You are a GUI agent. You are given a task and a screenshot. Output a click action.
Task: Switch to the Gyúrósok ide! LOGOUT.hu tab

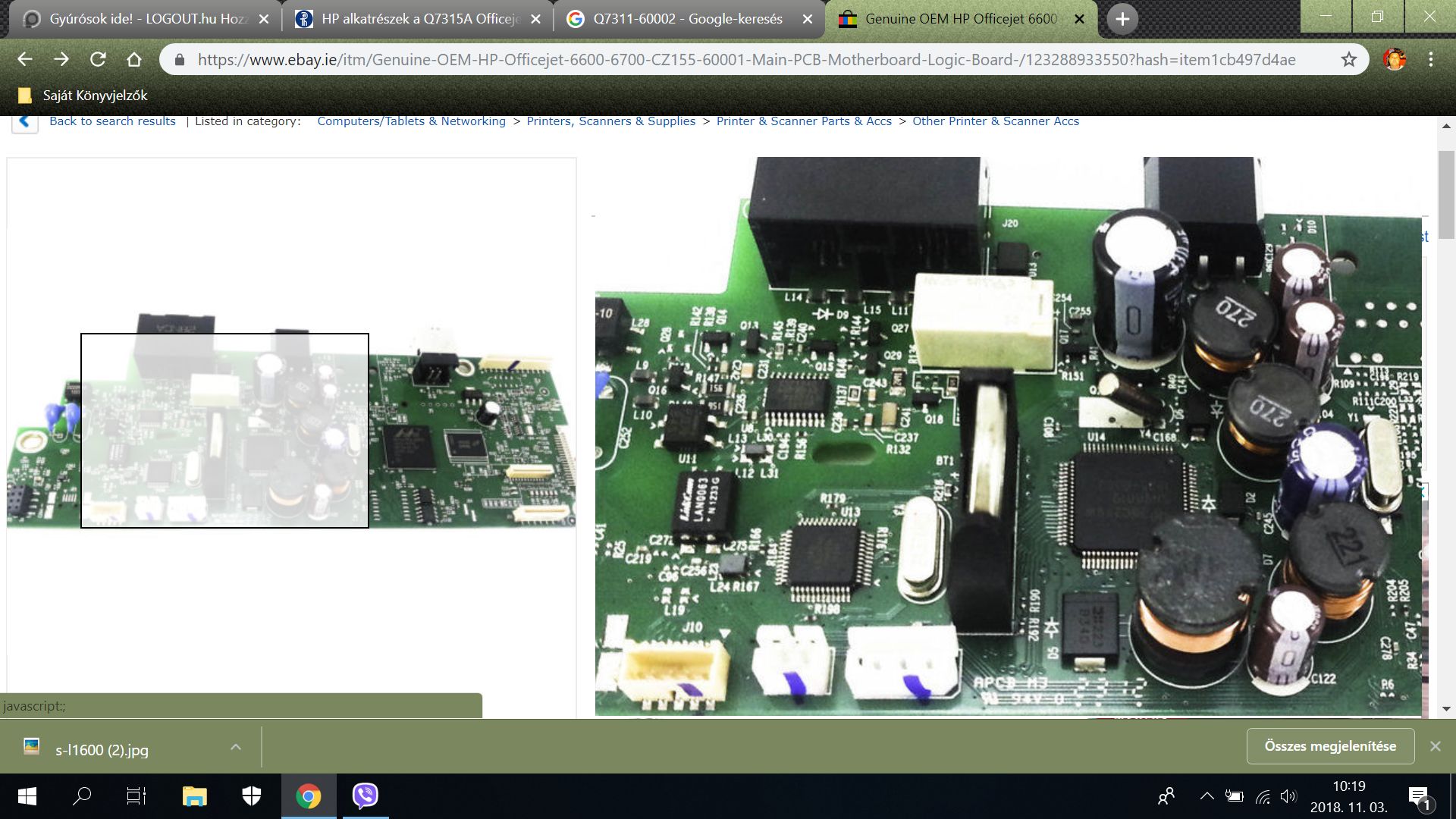click(x=148, y=19)
